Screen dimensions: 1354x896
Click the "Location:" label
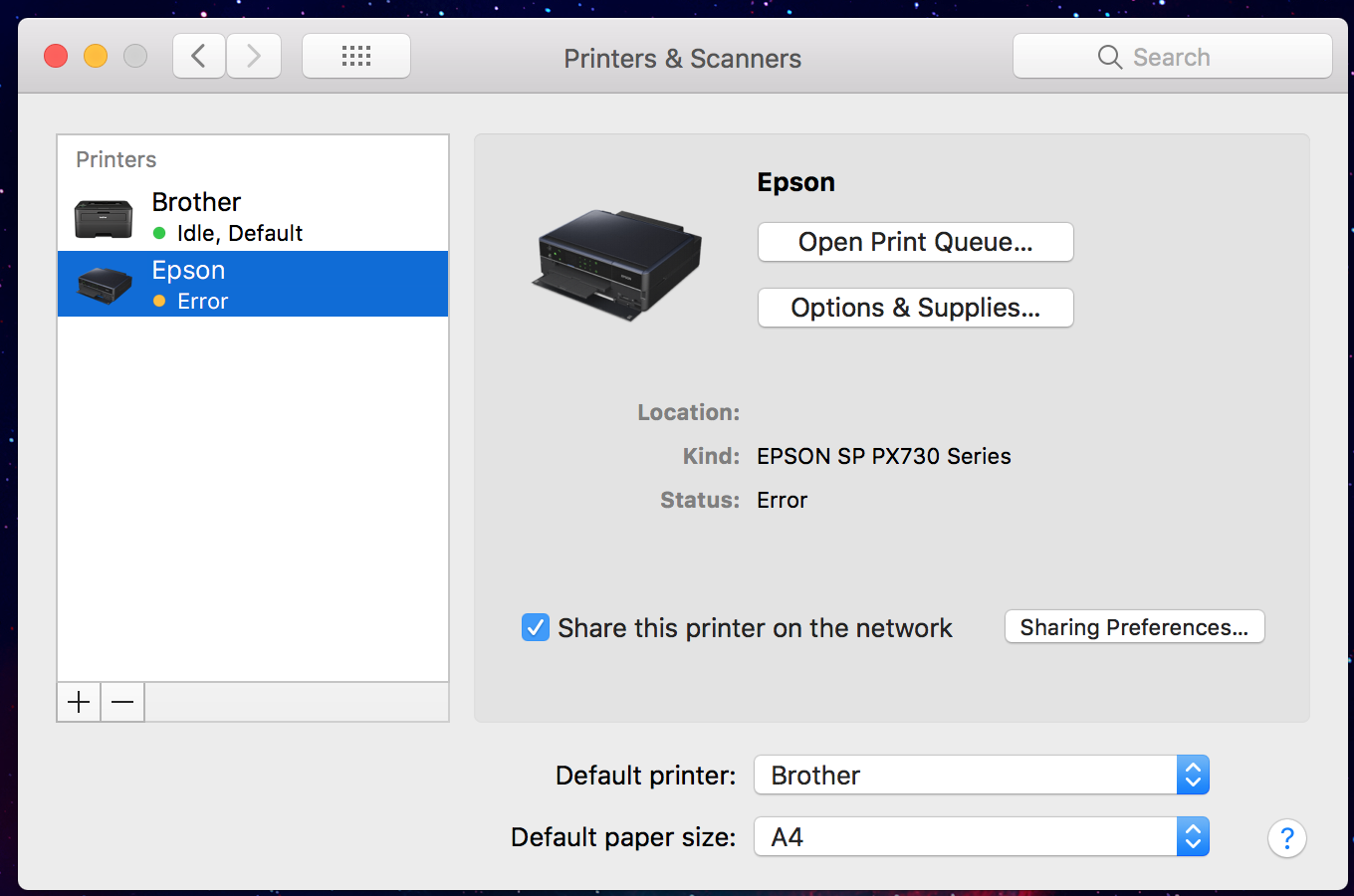click(689, 412)
